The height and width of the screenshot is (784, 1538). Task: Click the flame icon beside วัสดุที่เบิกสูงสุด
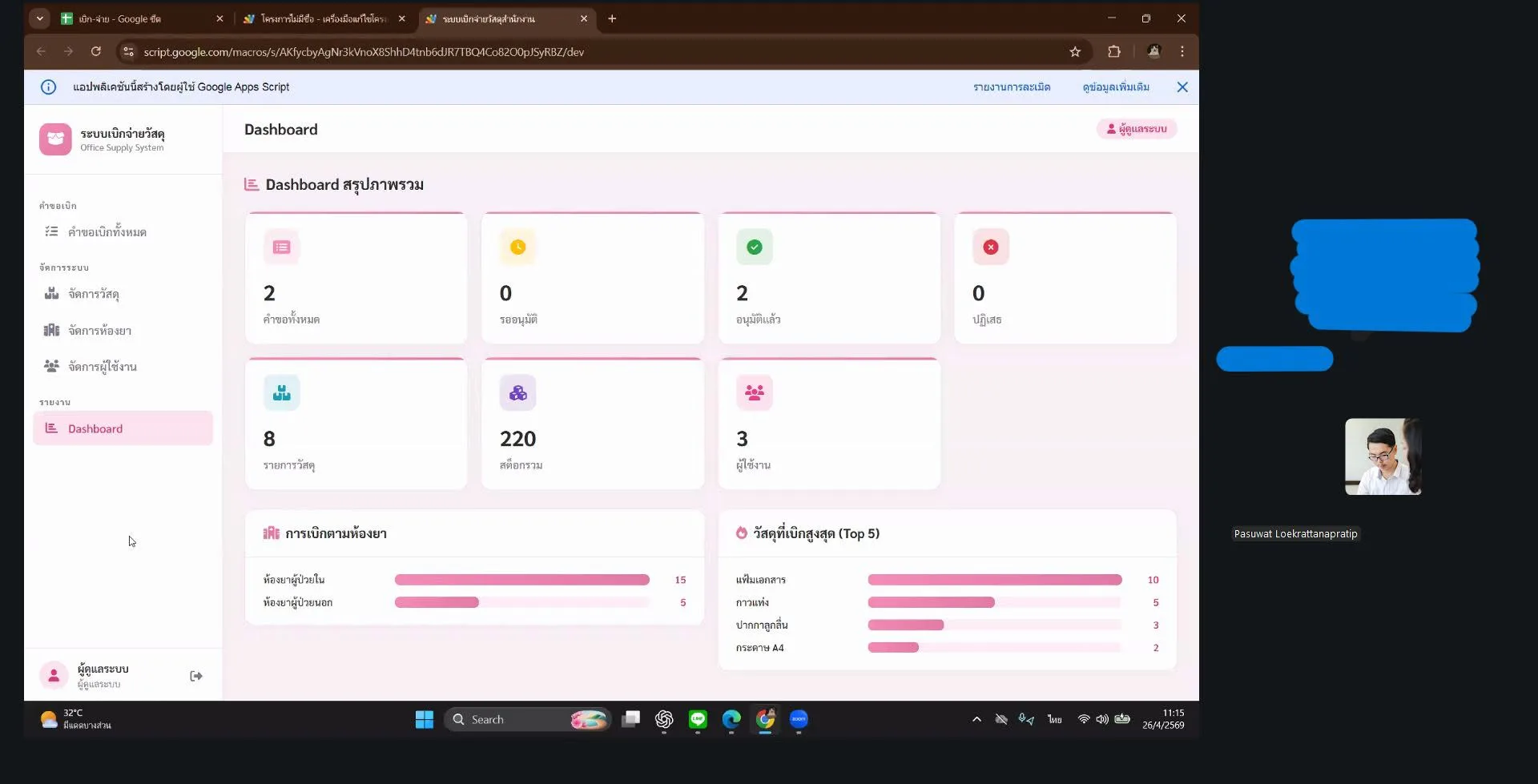click(742, 533)
